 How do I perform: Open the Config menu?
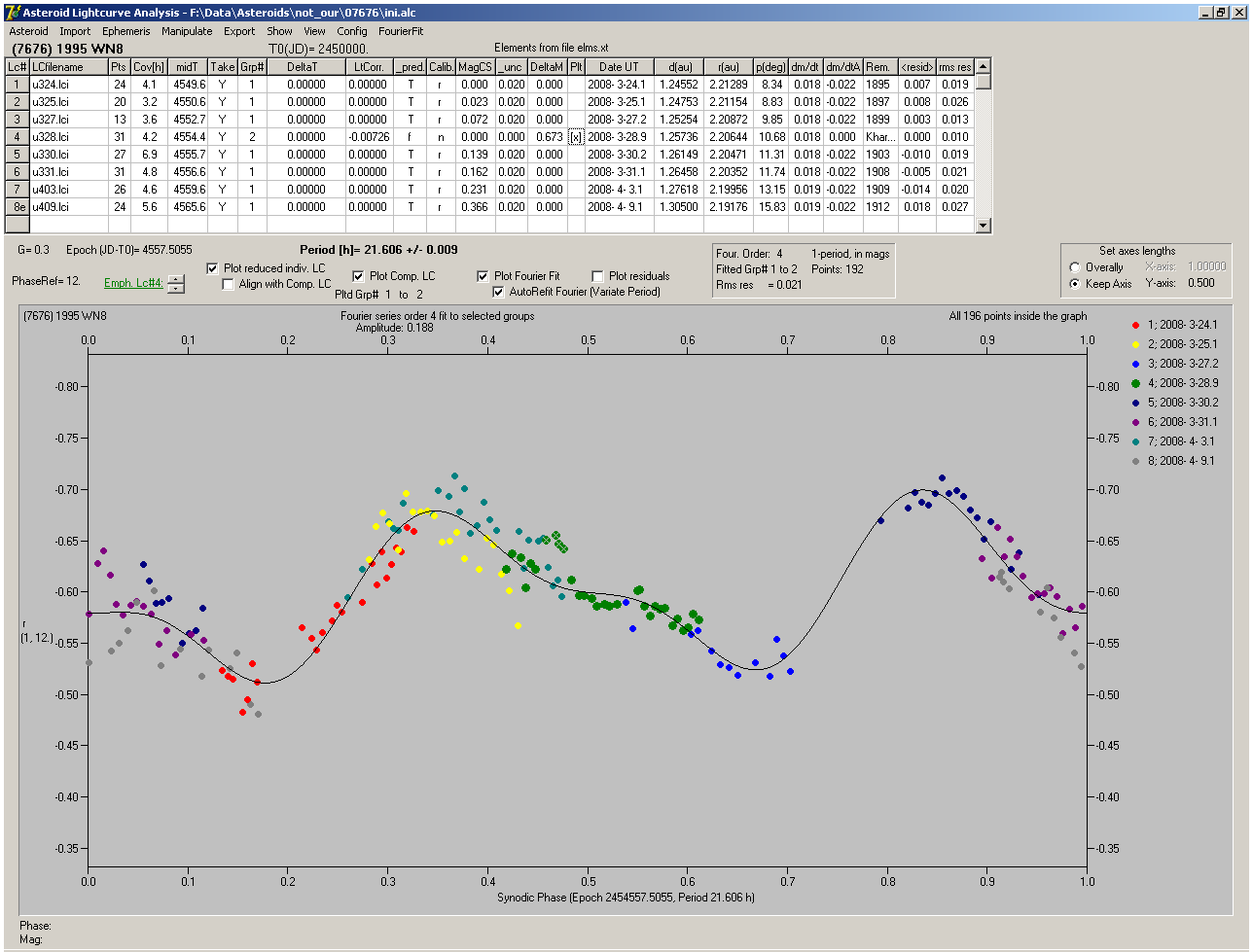pos(352,31)
